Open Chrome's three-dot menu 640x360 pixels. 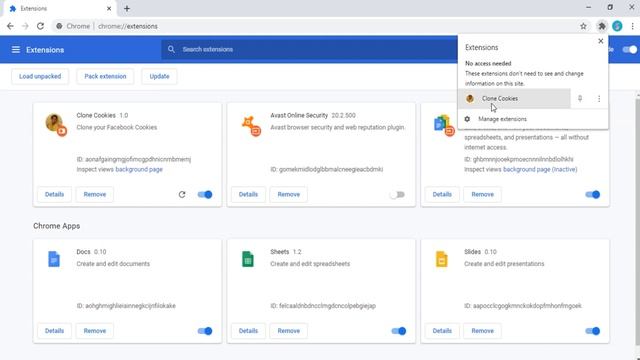tap(632, 26)
